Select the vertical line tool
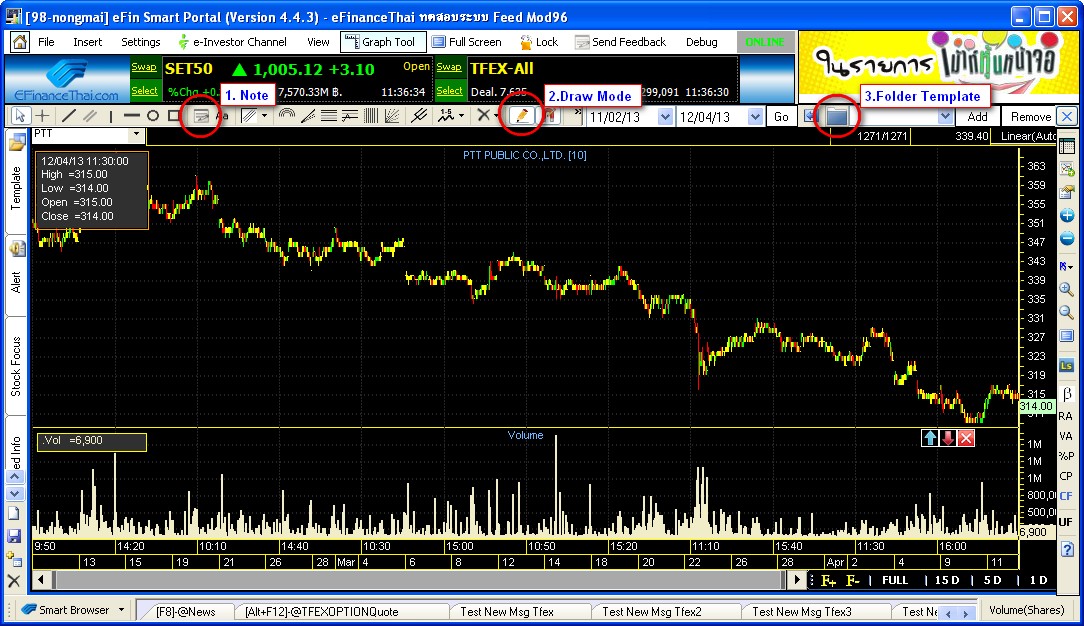 click(111, 116)
